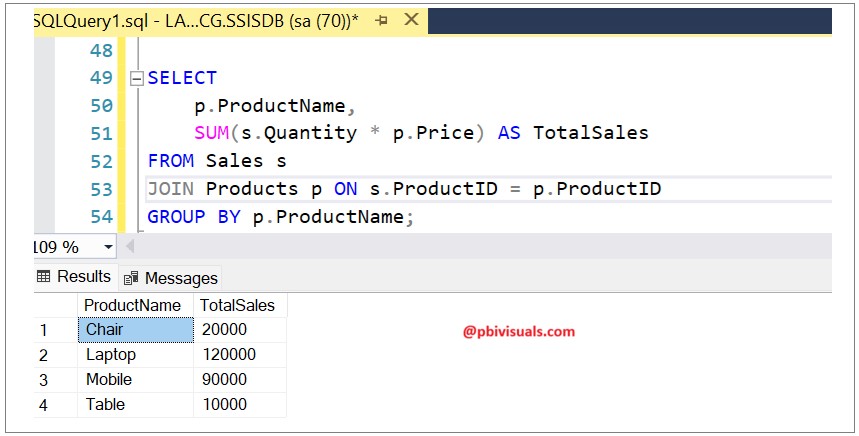Switch to the Messages tab
This screenshot has height=436, width=859.
[170, 279]
